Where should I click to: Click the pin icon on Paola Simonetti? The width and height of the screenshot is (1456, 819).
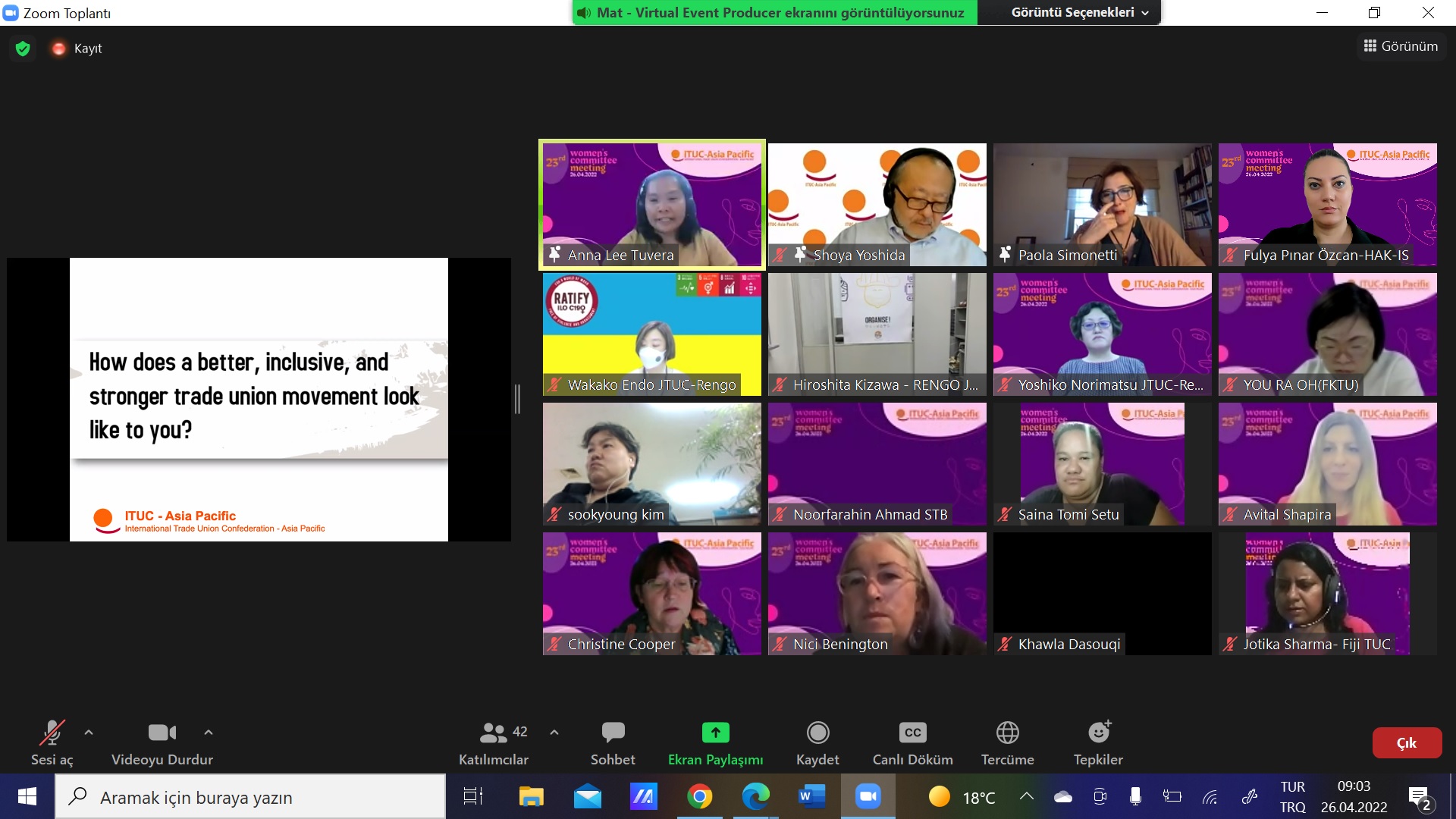click(1006, 255)
